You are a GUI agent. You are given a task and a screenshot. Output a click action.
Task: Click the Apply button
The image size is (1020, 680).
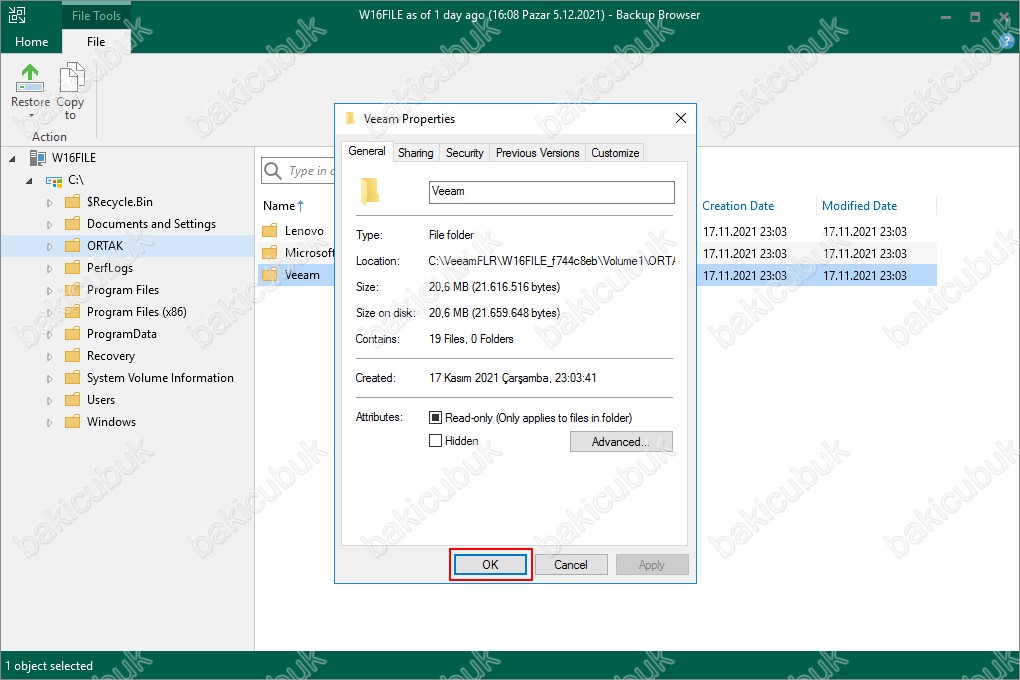[651, 564]
